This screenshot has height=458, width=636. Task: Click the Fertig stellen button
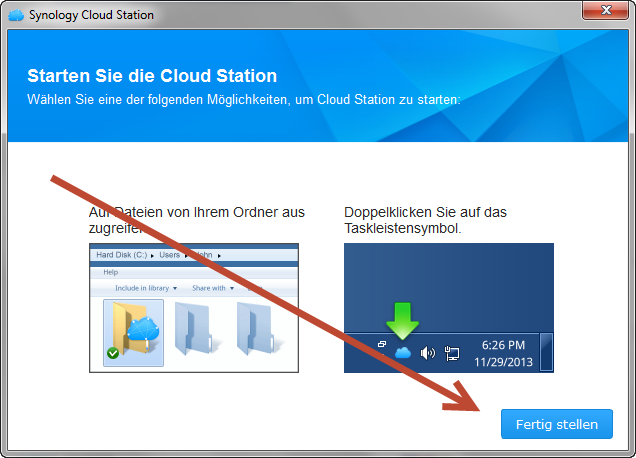click(x=557, y=424)
